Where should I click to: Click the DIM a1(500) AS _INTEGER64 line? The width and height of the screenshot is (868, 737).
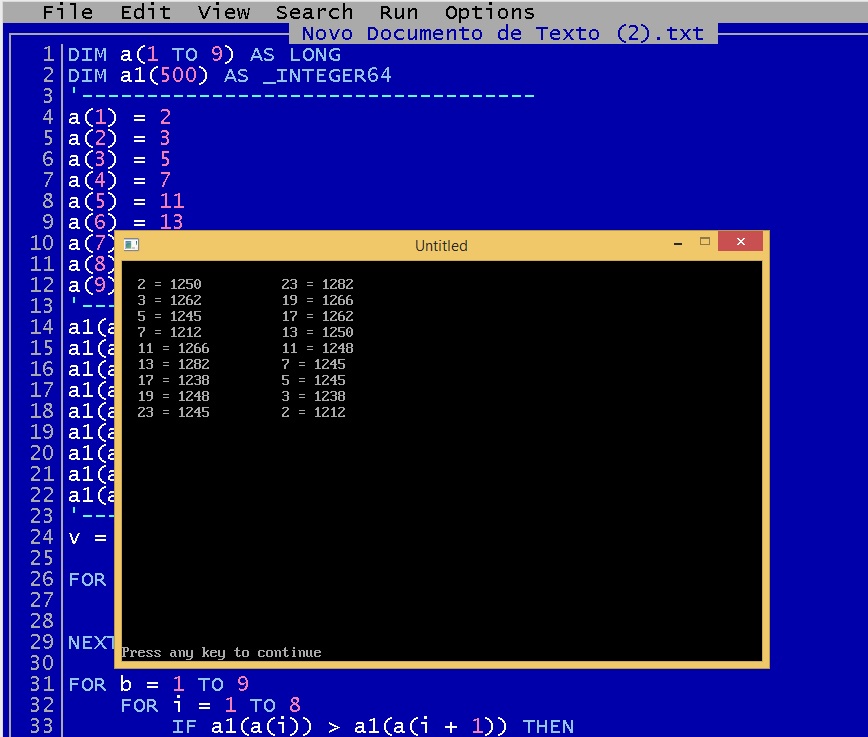(x=229, y=76)
